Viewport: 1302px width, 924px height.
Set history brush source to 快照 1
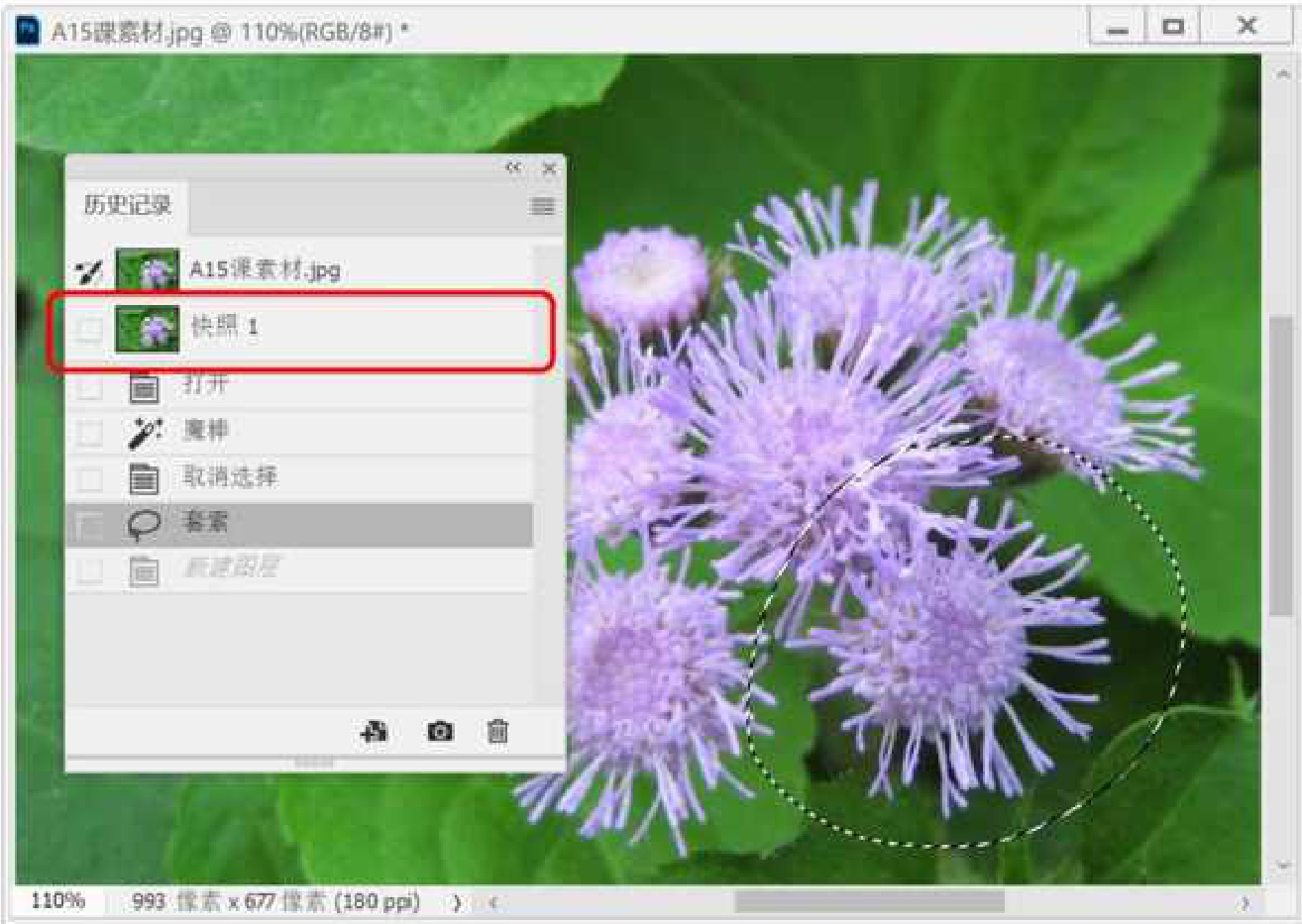[x=89, y=329]
